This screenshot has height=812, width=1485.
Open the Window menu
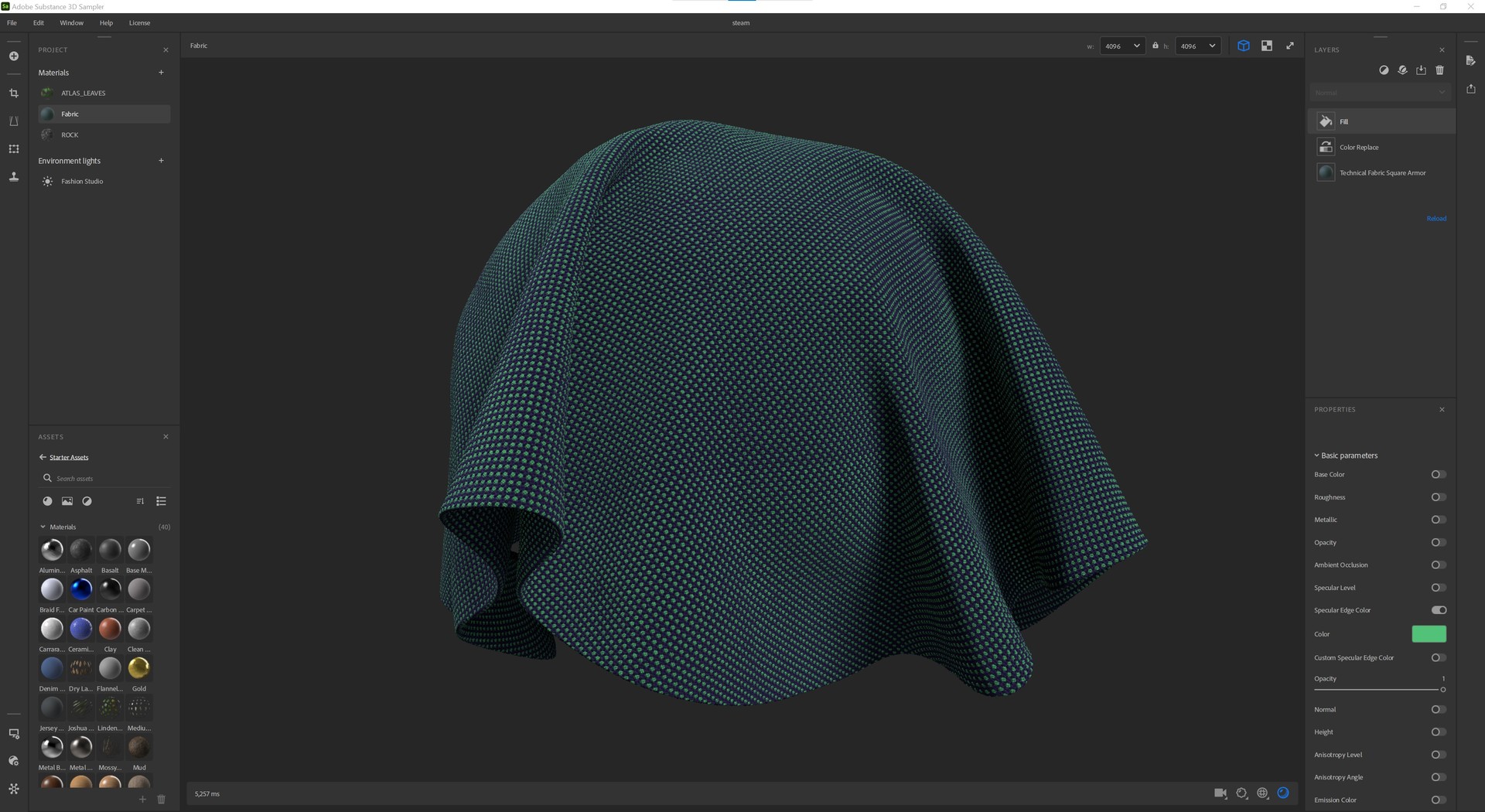71,23
